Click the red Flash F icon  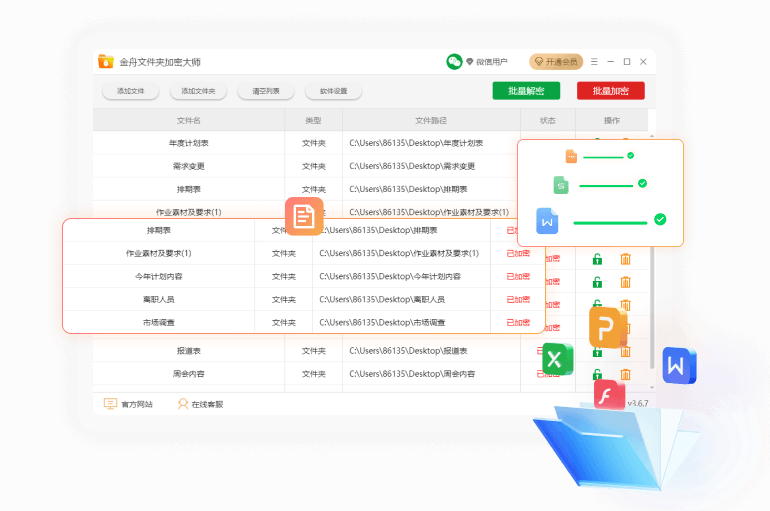[608, 395]
